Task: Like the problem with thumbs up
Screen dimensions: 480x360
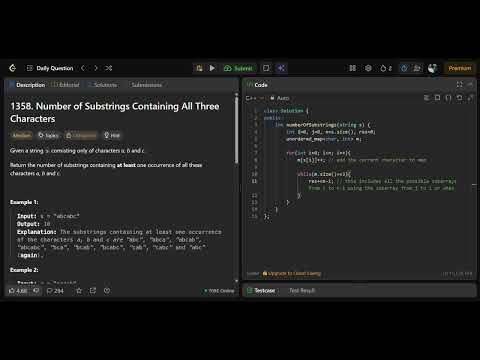Action: click(18, 291)
